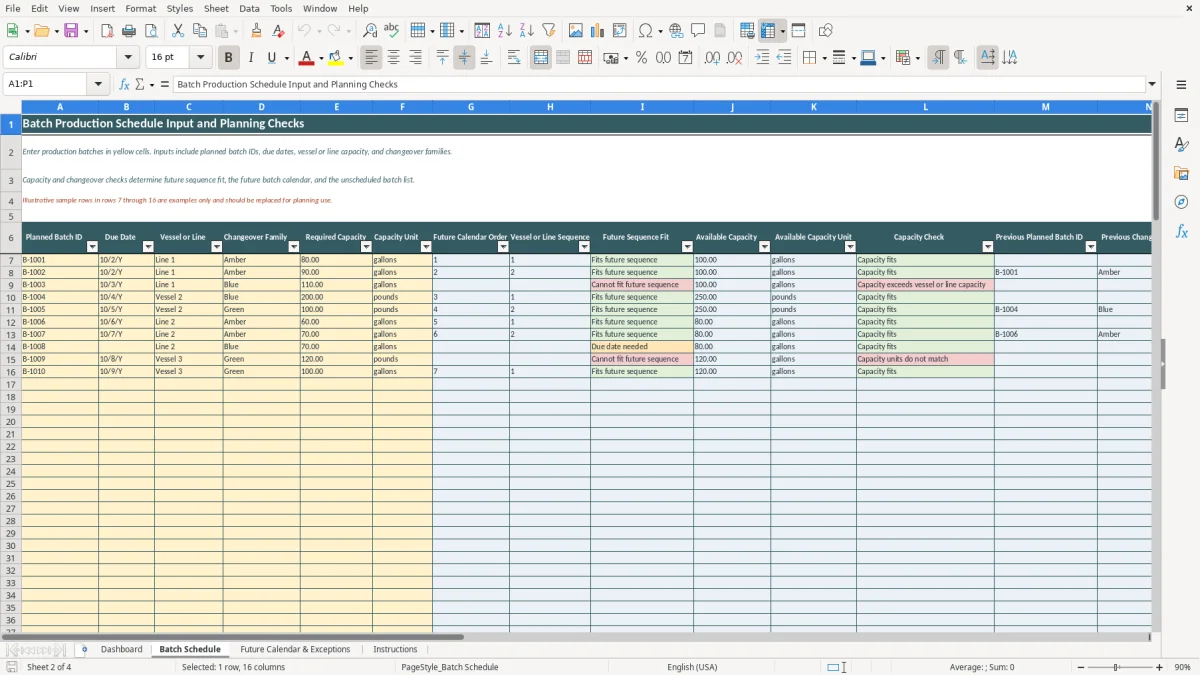Screen dimensions: 1200x675
Task: Toggle Align Right
Action: [x=415, y=58]
